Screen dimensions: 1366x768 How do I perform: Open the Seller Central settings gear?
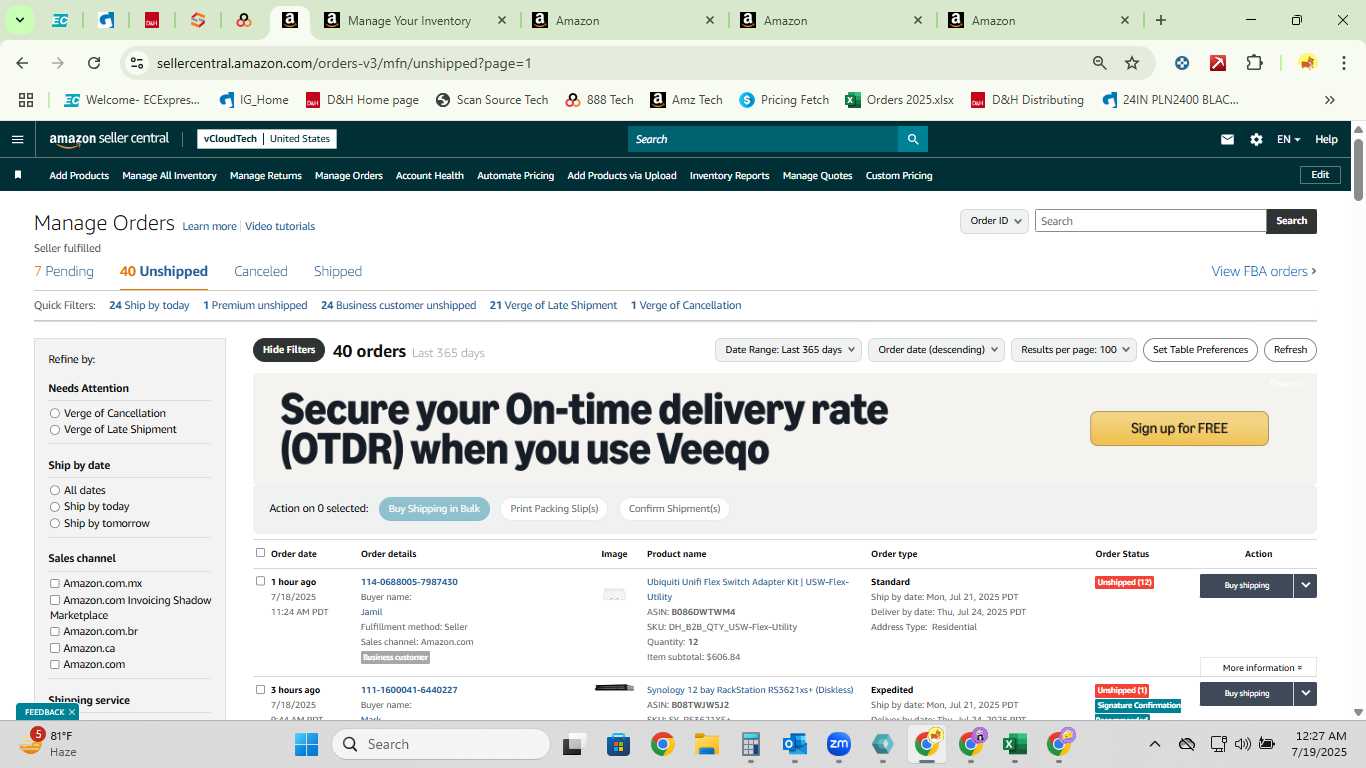point(1256,140)
